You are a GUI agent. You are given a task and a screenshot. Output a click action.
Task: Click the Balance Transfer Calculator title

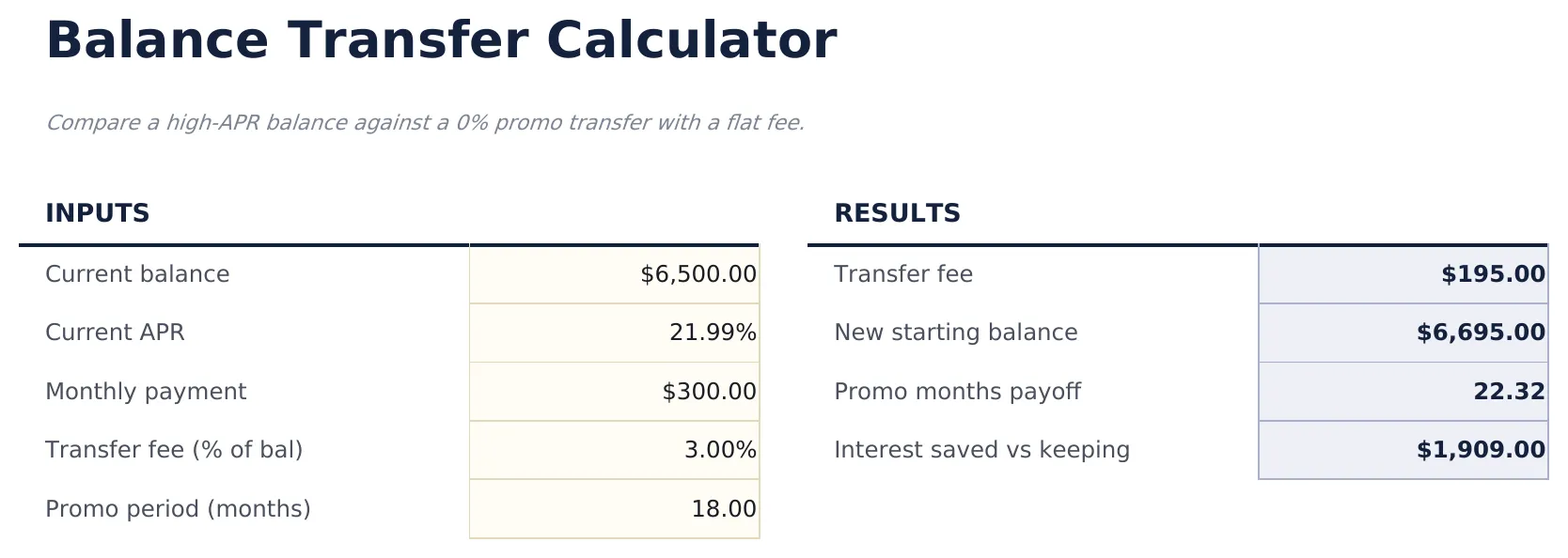point(442,39)
